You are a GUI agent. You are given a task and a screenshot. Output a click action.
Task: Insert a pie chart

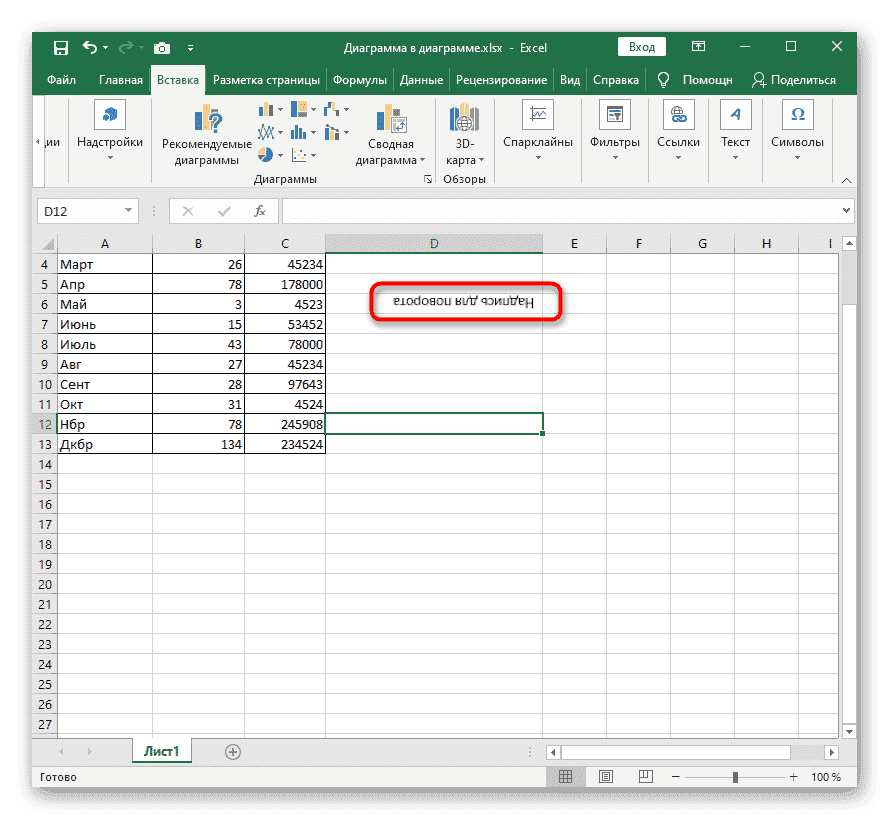tap(265, 155)
